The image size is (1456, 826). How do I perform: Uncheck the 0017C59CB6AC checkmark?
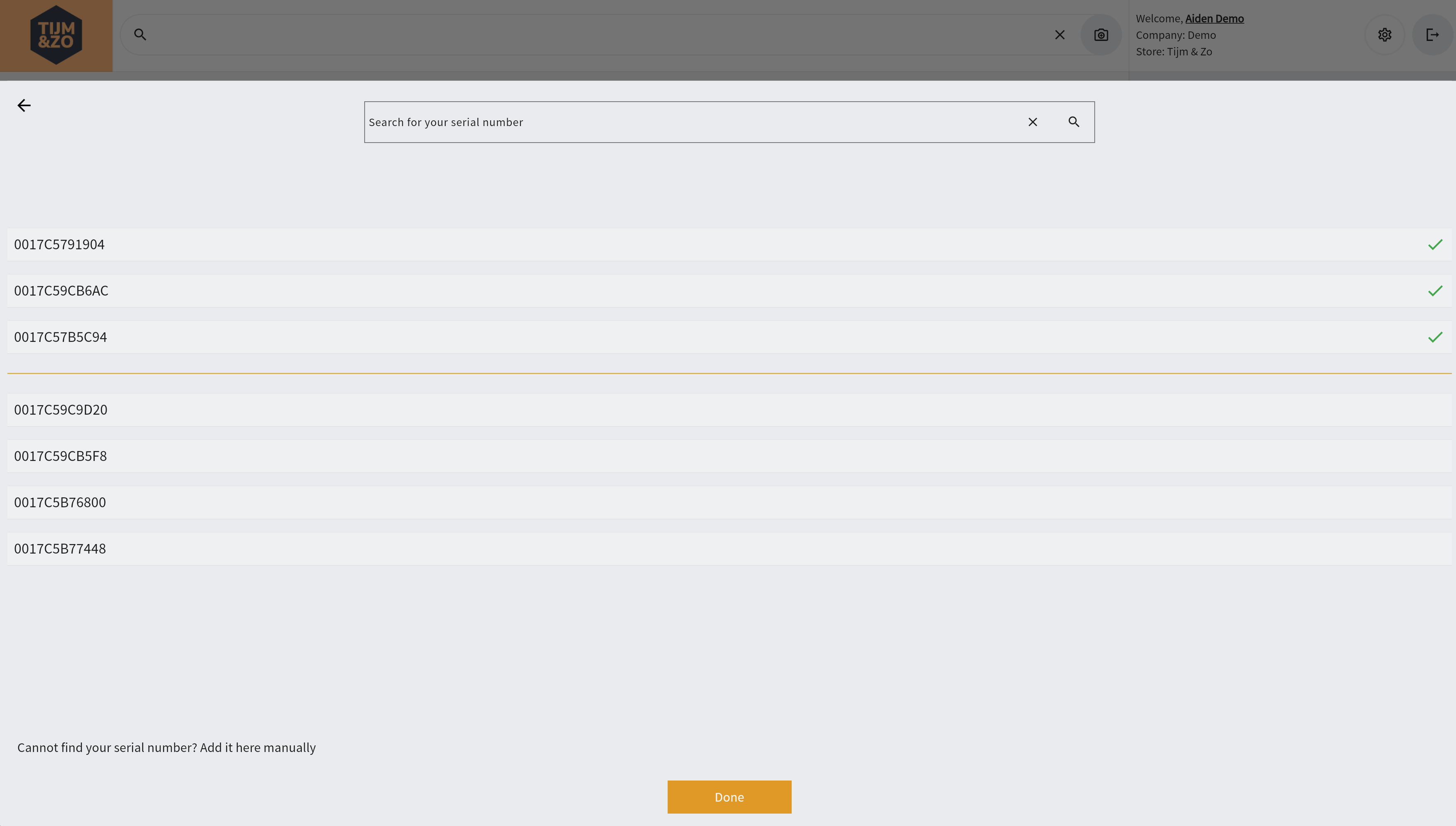point(1435,291)
